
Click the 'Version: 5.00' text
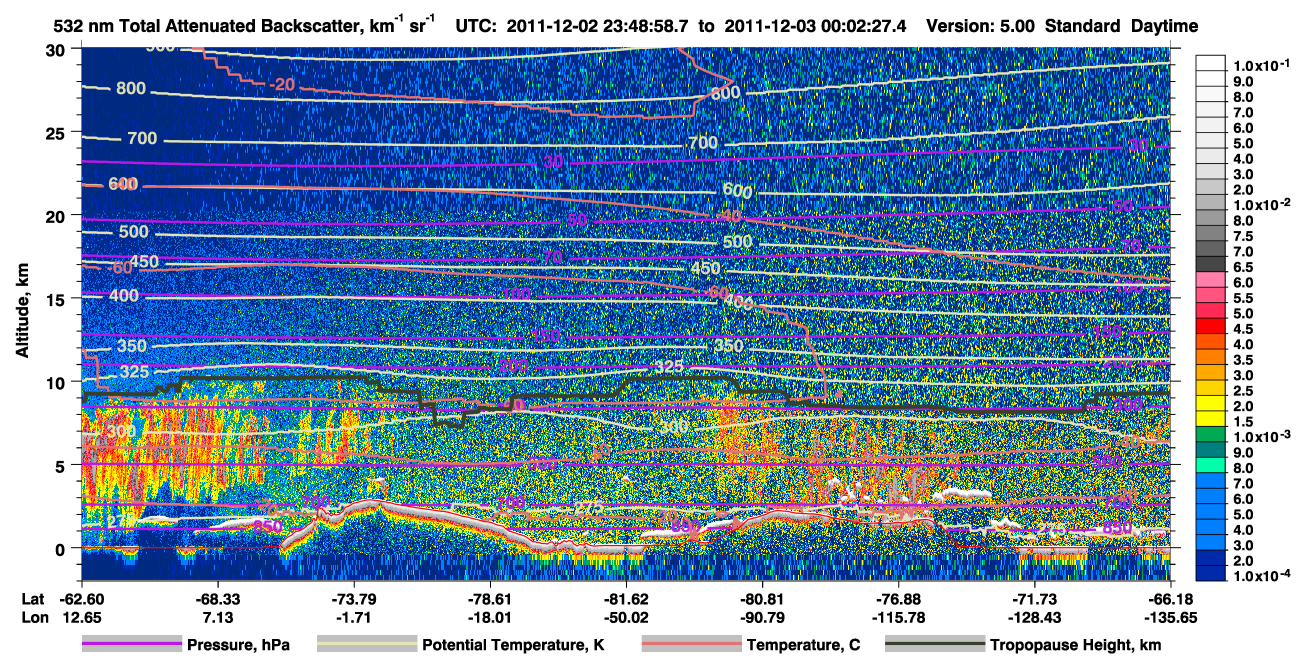[980, 25]
